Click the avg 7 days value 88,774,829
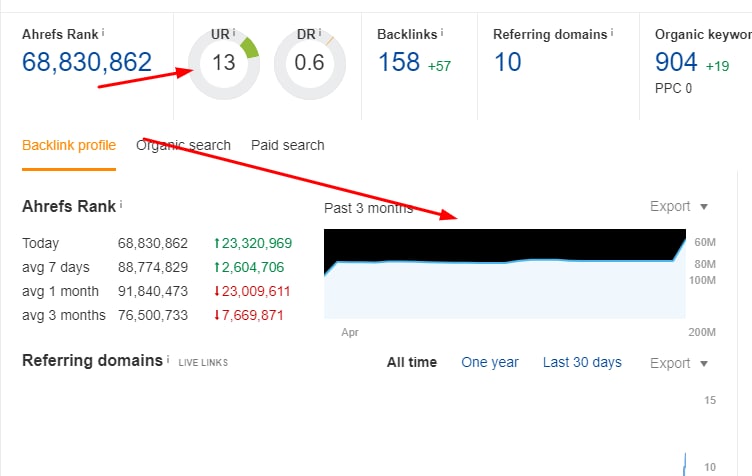Image resolution: width=752 pixels, height=476 pixels. click(x=153, y=267)
